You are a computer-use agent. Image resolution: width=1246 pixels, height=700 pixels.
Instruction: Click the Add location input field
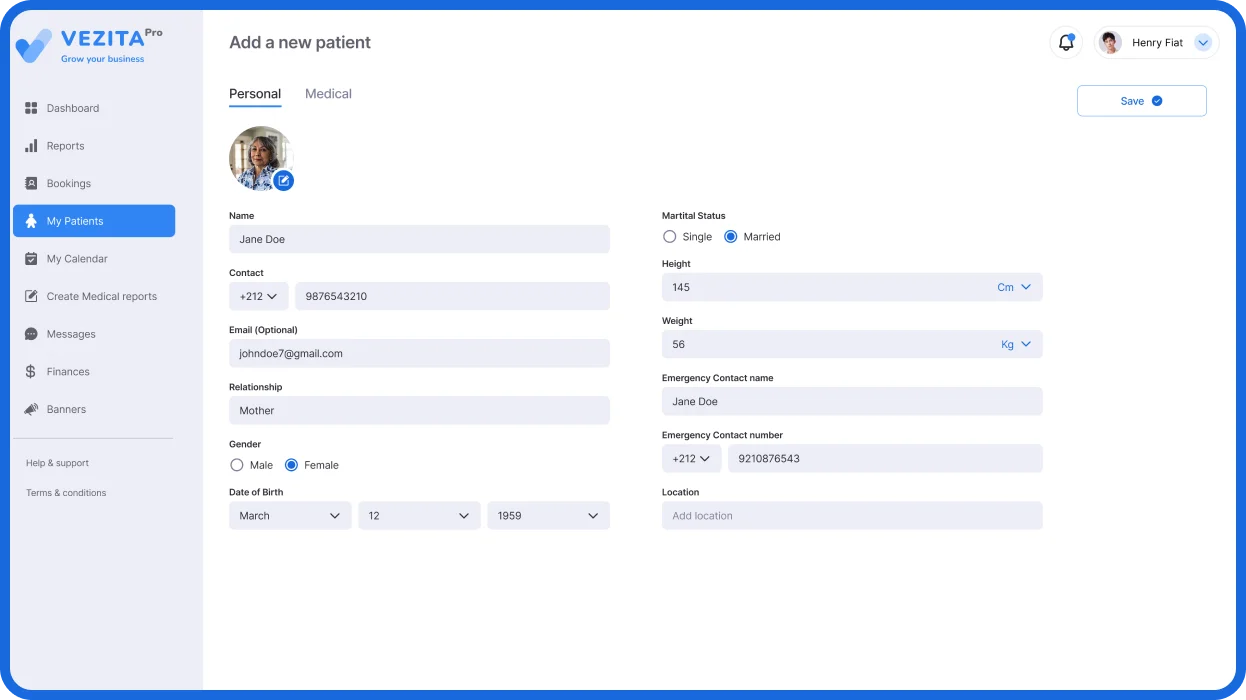[852, 516]
